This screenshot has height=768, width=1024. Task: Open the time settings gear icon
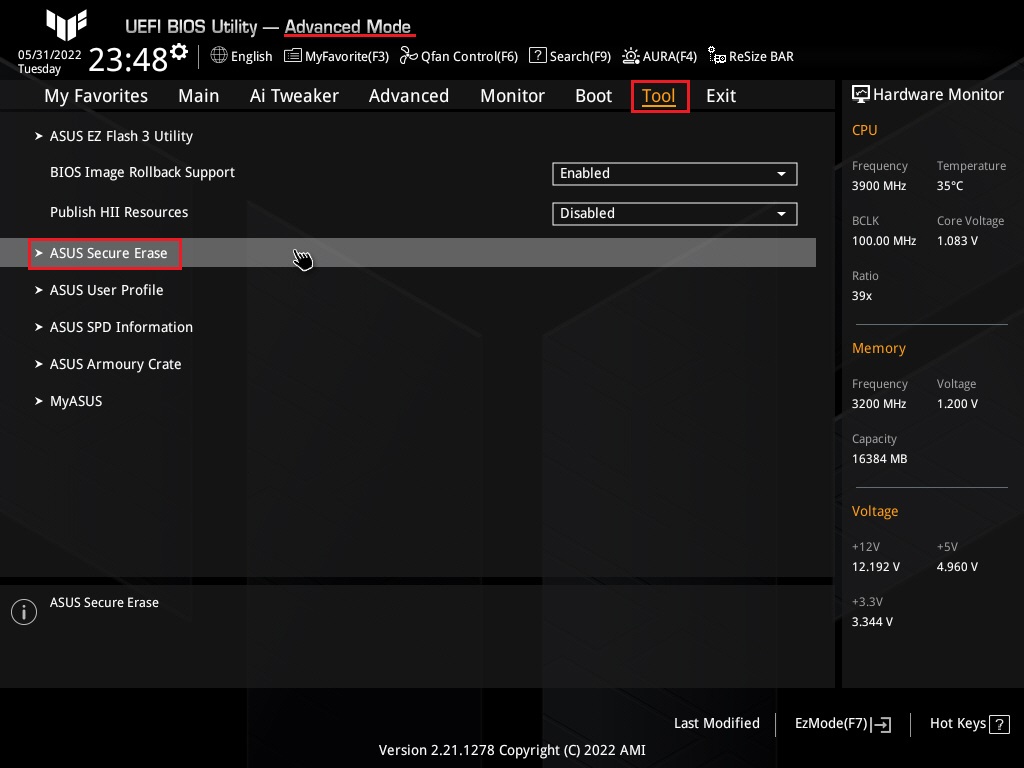pyautogui.click(x=179, y=52)
